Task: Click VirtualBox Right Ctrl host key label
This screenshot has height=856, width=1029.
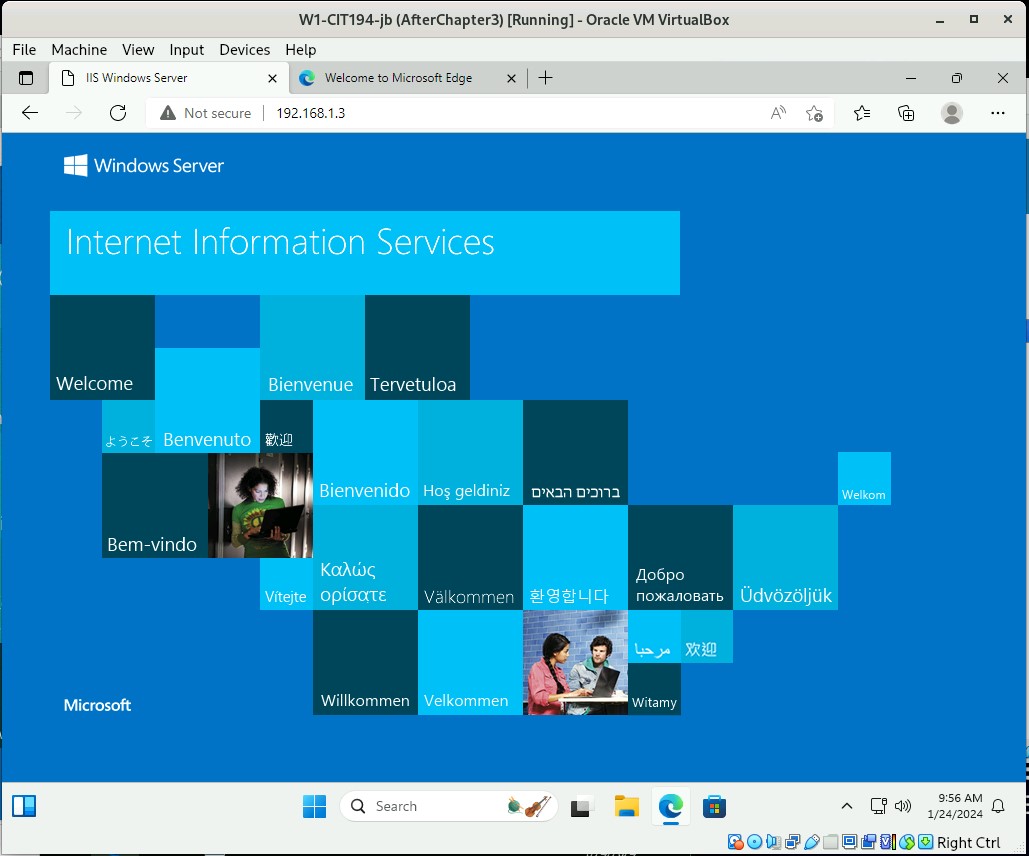Action: click(969, 842)
